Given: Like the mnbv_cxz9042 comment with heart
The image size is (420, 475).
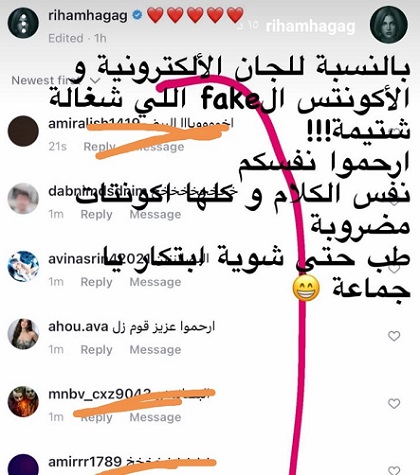Looking at the screenshot, I should click(x=394, y=404).
